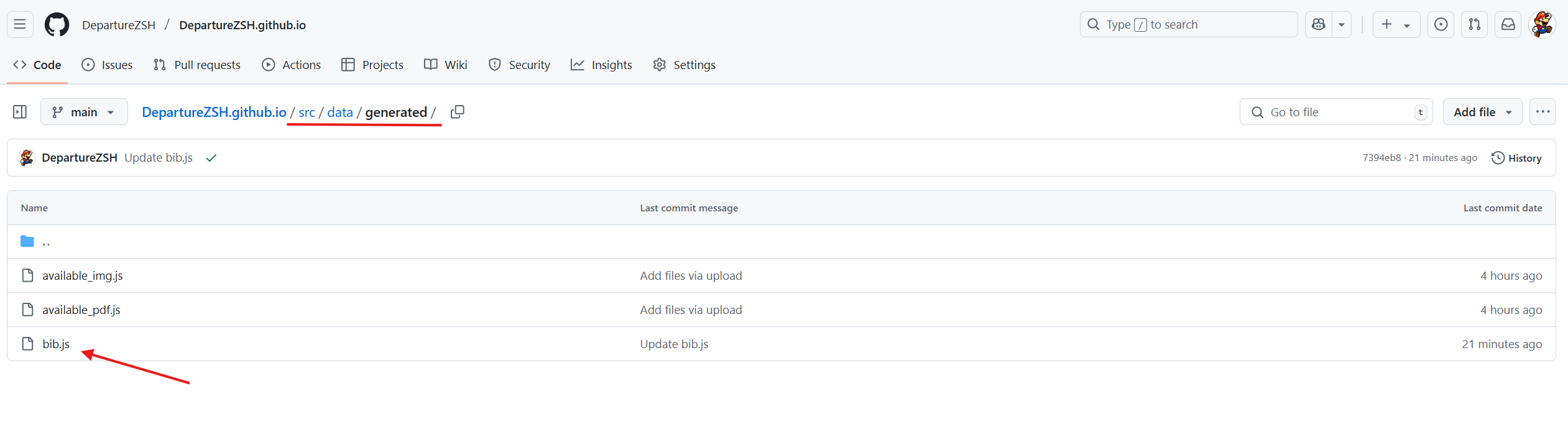Navigate to data folder in breadcrumb
1568x447 pixels.
340,112
